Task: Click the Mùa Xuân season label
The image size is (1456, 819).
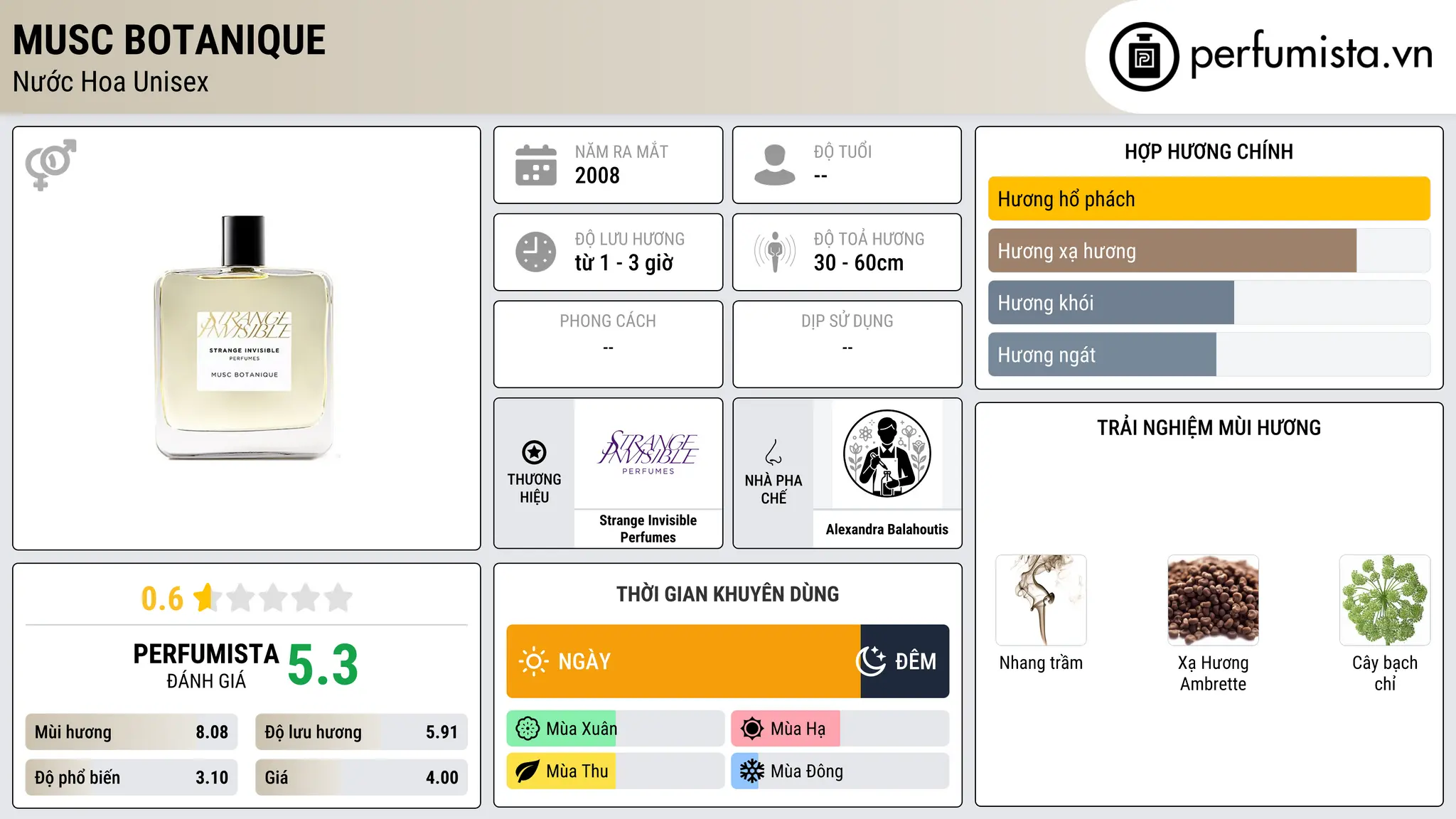Action: [582, 729]
